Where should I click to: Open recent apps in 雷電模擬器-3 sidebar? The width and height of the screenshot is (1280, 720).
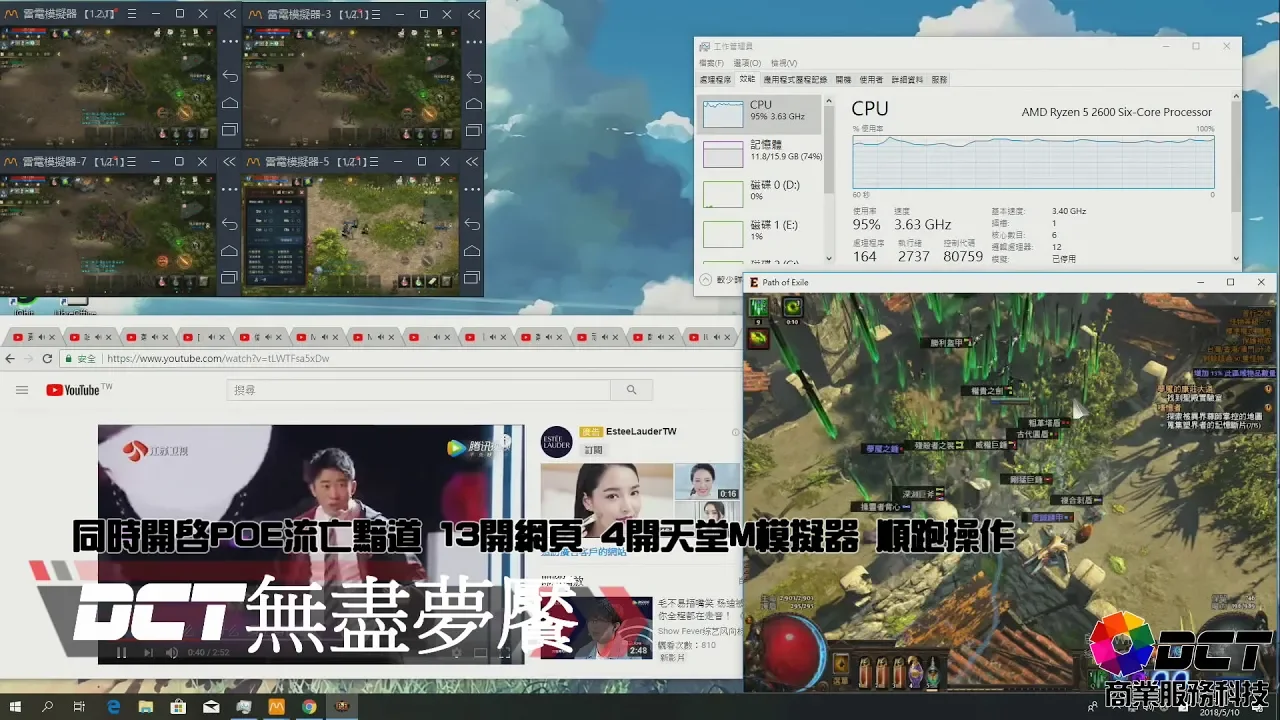(474, 129)
